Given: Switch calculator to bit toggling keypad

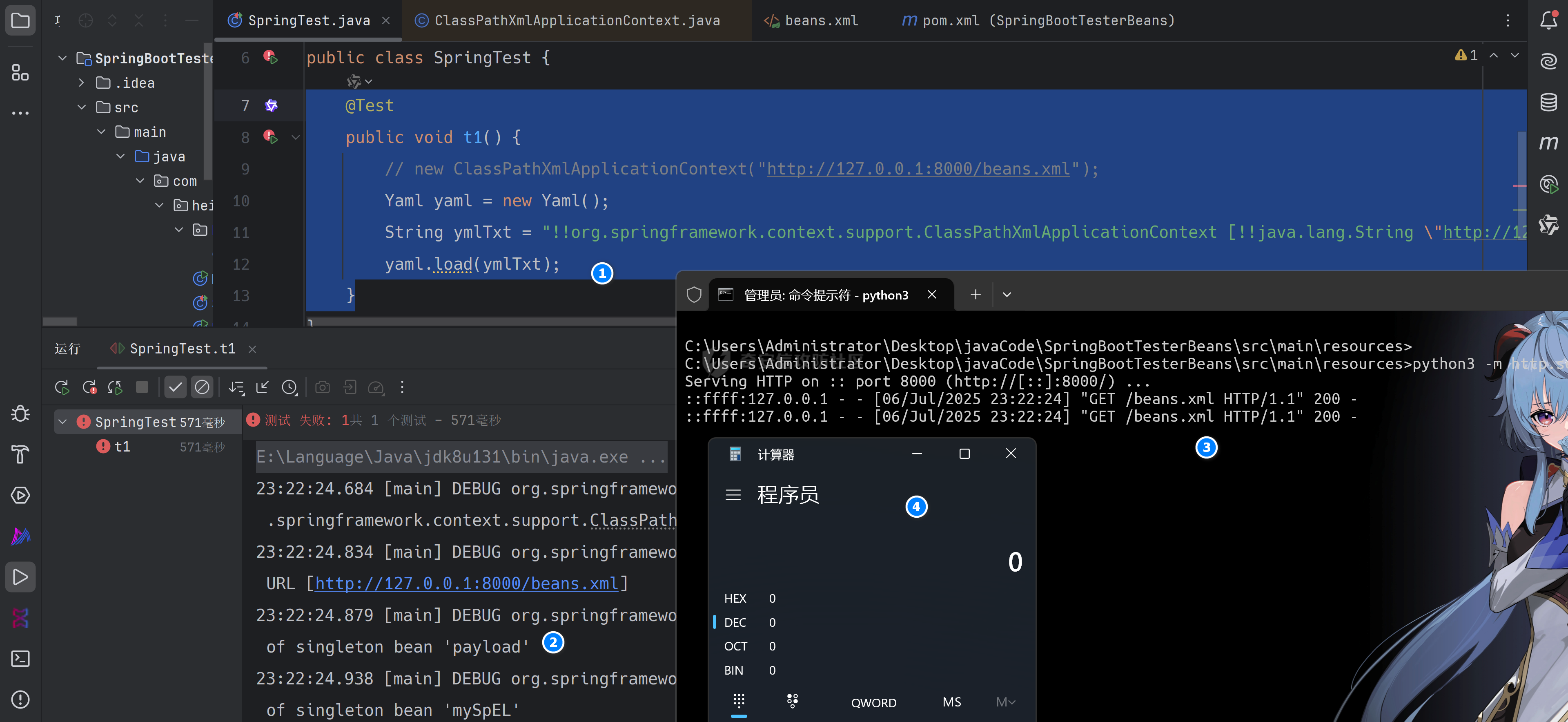Looking at the screenshot, I should click(x=792, y=702).
